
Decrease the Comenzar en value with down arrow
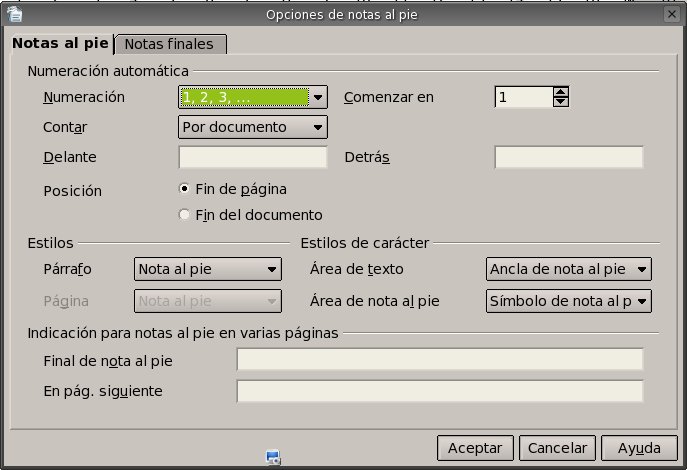pos(561,102)
